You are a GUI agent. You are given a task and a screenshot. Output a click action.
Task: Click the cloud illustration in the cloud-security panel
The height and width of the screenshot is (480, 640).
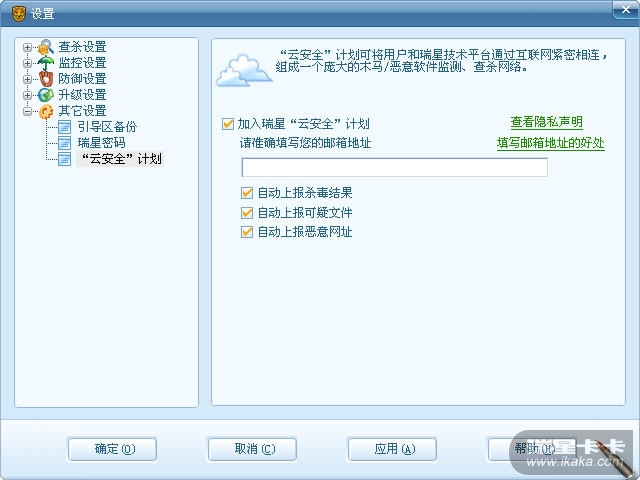[244, 70]
